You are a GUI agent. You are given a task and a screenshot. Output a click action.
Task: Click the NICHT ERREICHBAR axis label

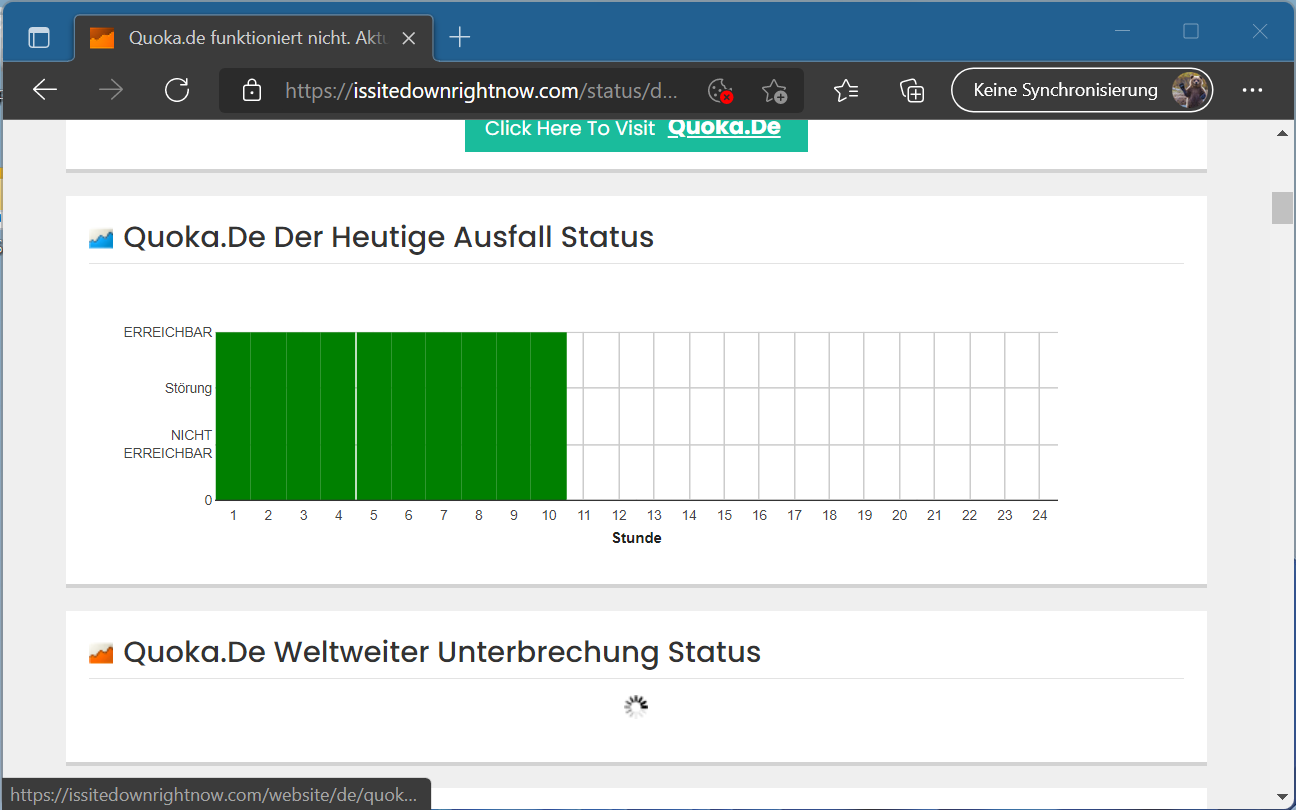click(168, 444)
